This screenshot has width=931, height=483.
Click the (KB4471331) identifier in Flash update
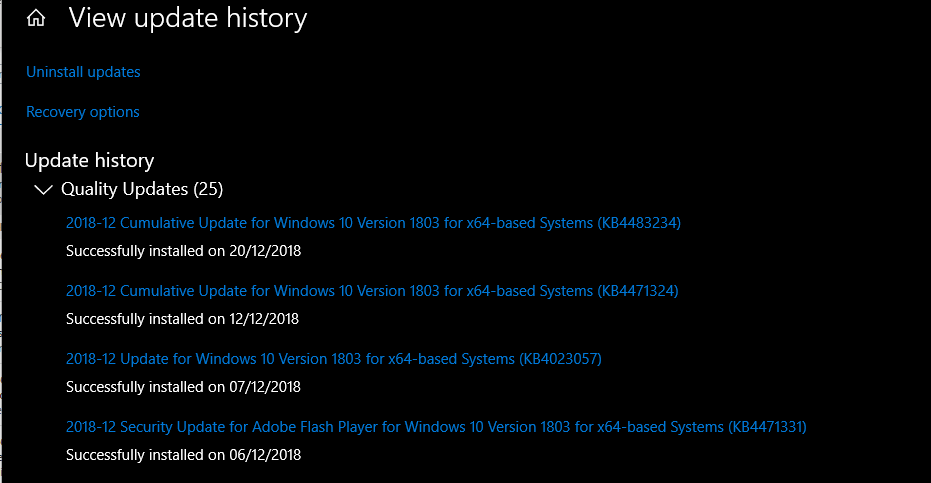767,427
